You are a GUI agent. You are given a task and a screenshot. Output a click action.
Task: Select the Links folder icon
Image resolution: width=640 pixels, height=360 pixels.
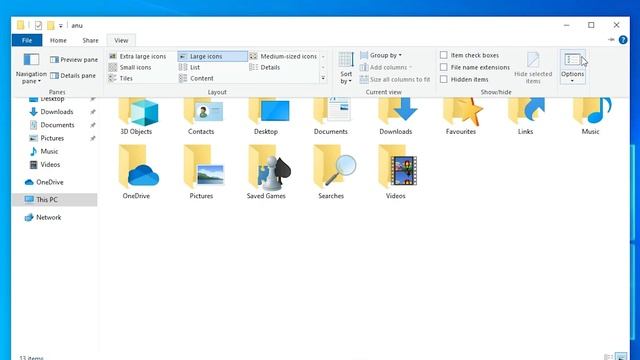(526, 116)
